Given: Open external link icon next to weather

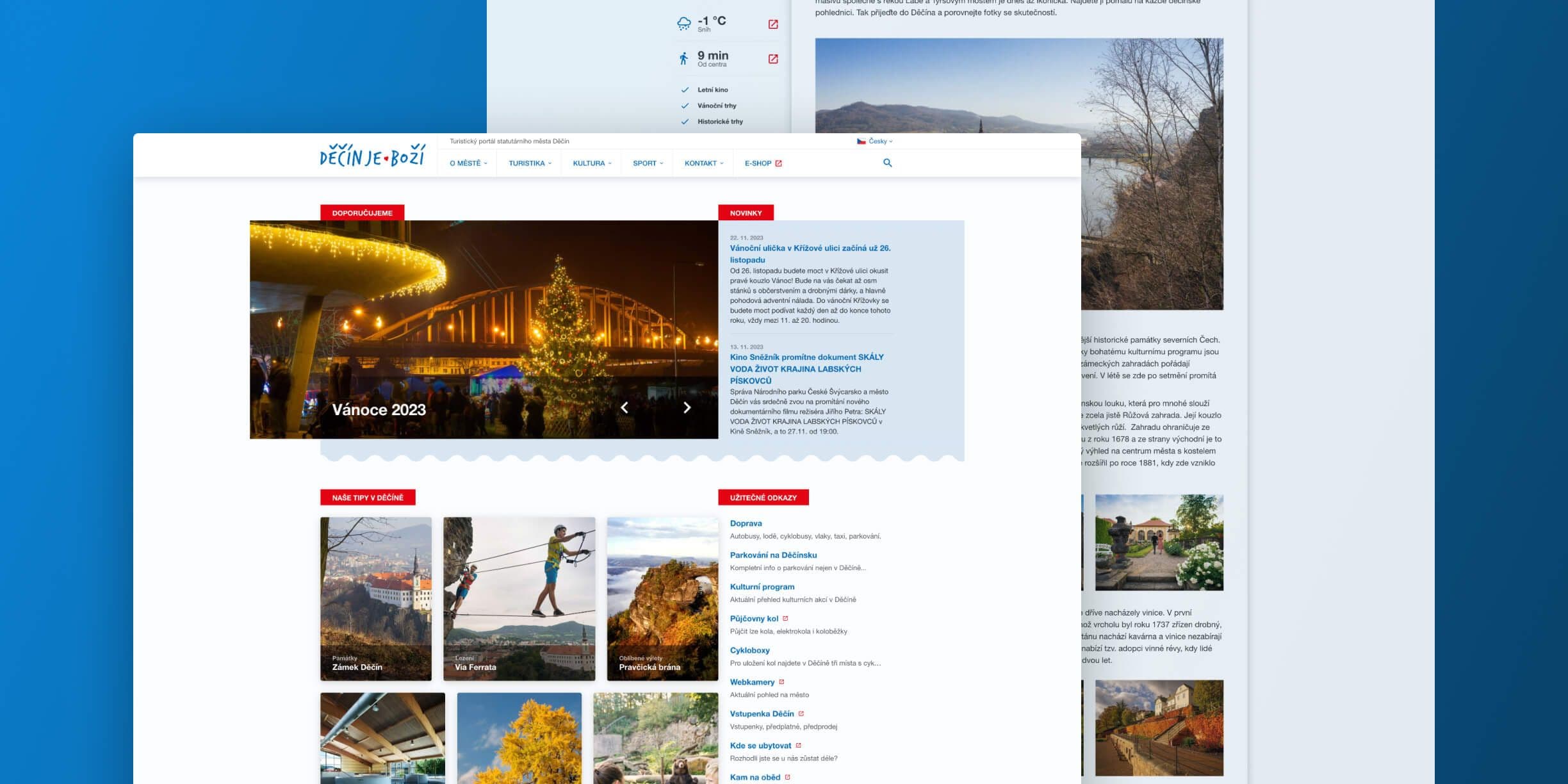Looking at the screenshot, I should (x=773, y=24).
